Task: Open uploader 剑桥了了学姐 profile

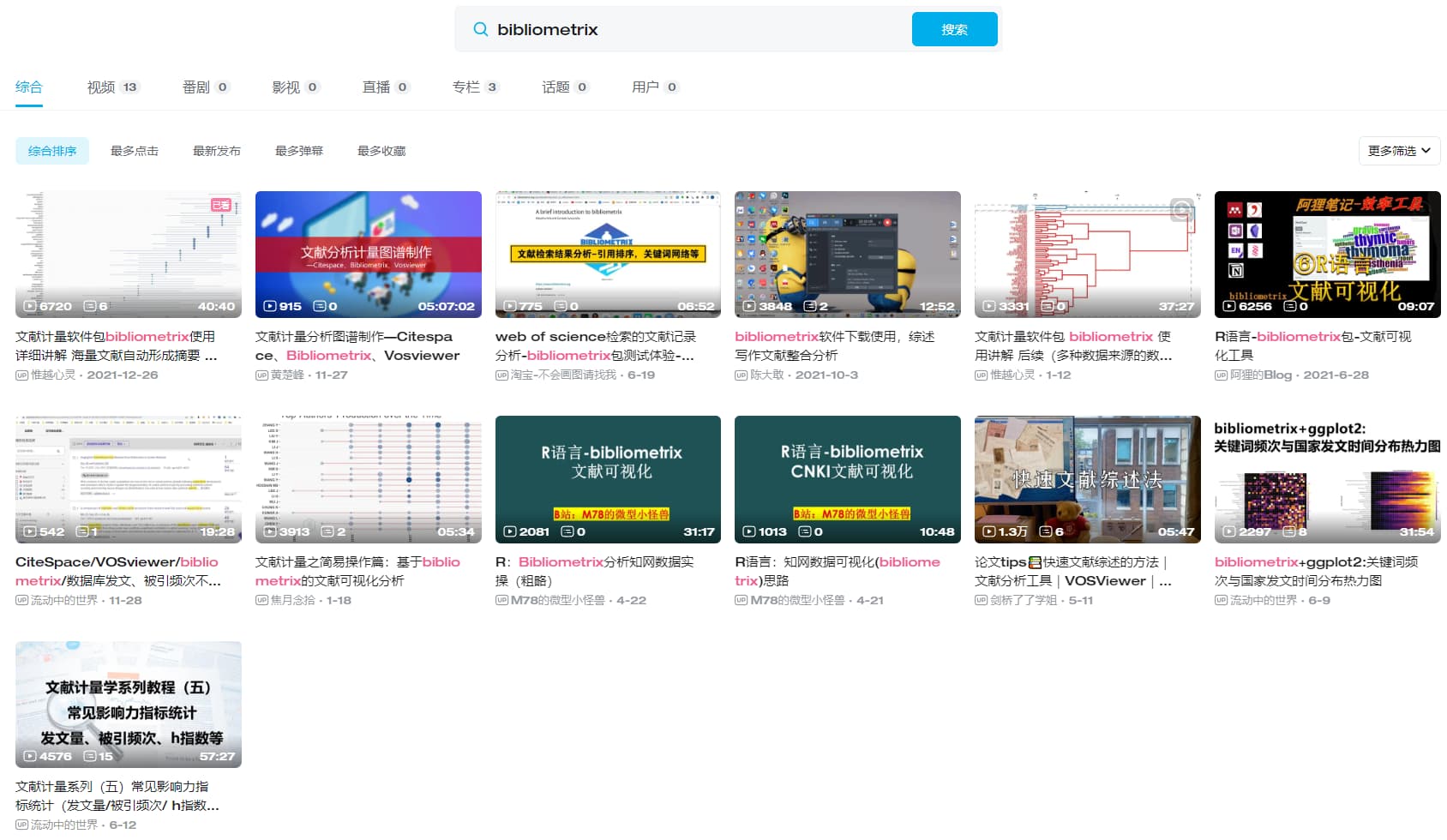Action: [1023, 600]
